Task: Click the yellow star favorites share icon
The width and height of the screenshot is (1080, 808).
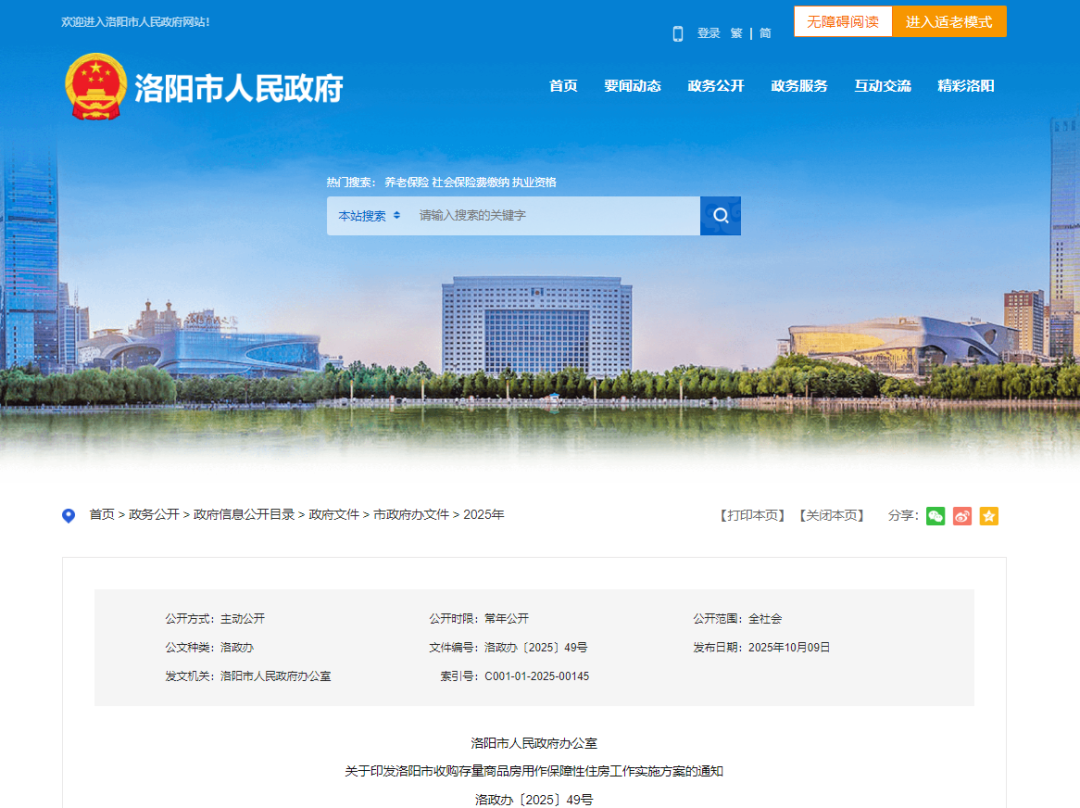Action: point(989,516)
